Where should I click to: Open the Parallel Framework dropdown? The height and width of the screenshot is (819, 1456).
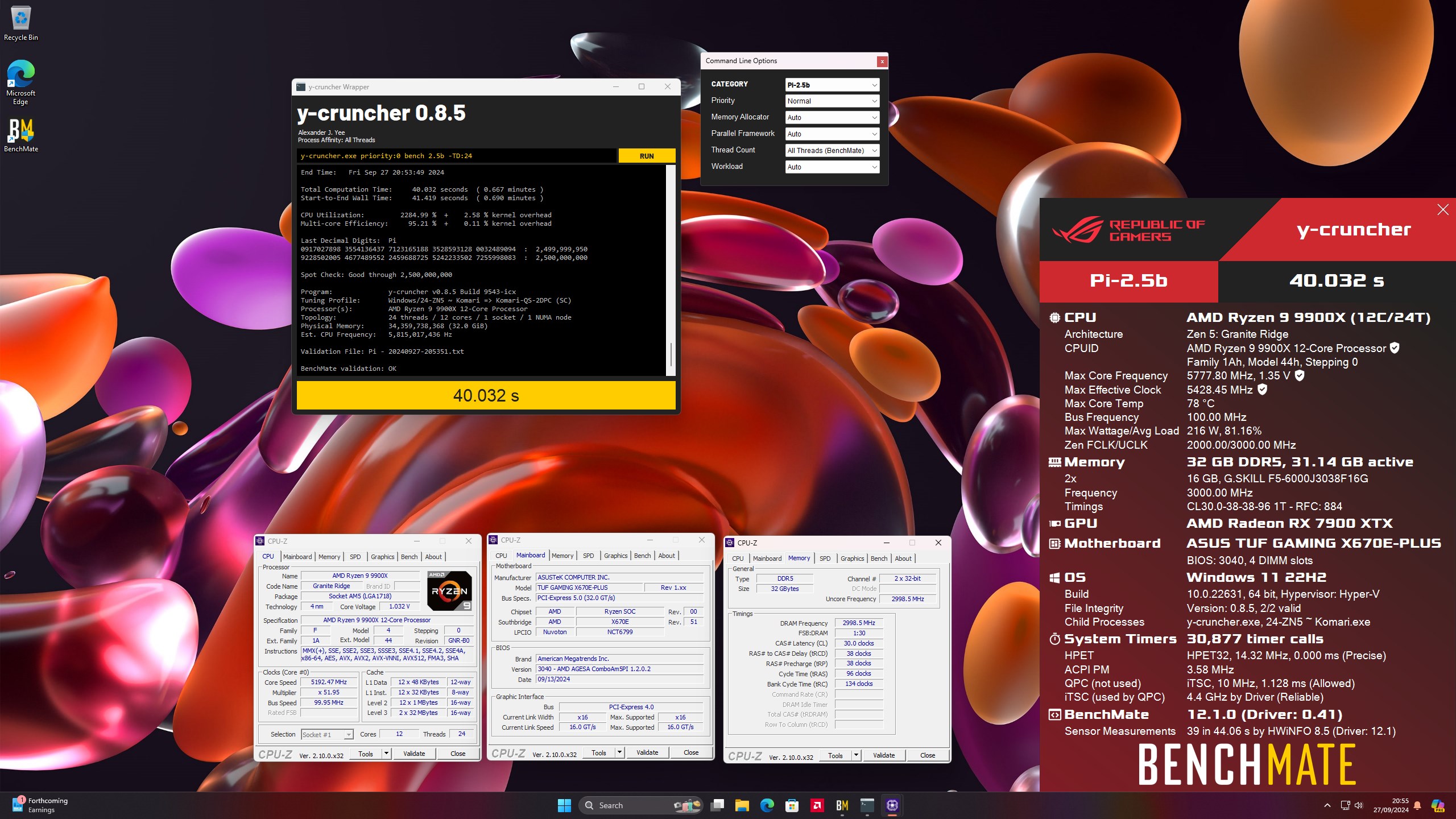tap(832, 134)
